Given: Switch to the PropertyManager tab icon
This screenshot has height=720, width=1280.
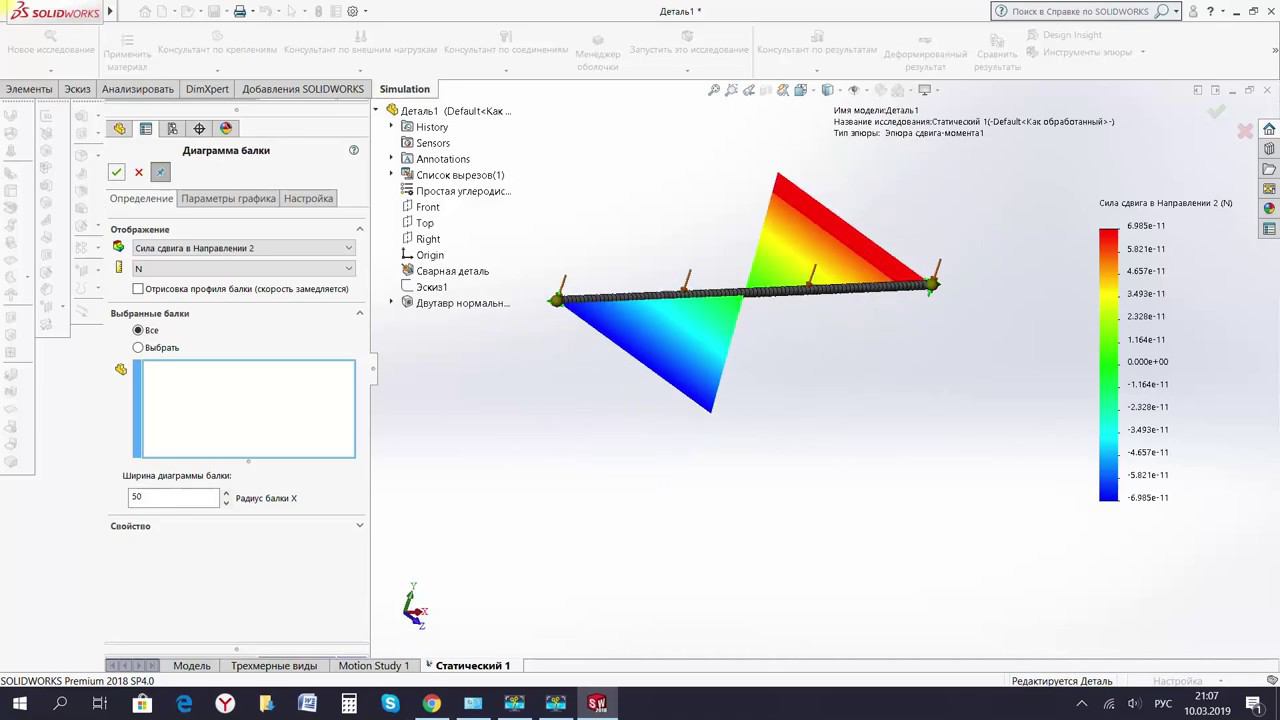Looking at the screenshot, I should [x=146, y=128].
